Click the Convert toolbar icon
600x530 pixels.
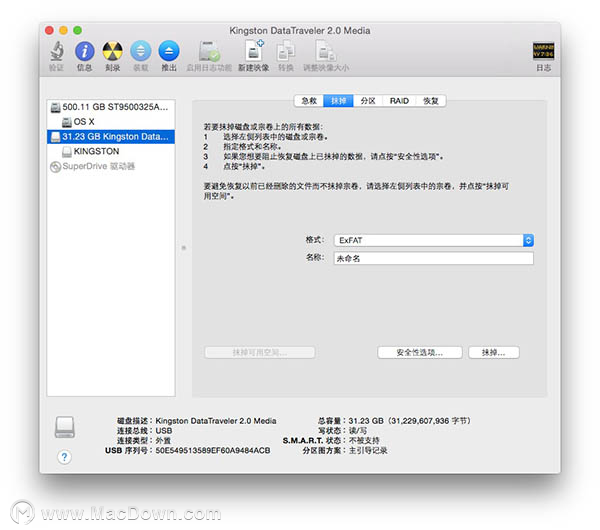[285, 51]
